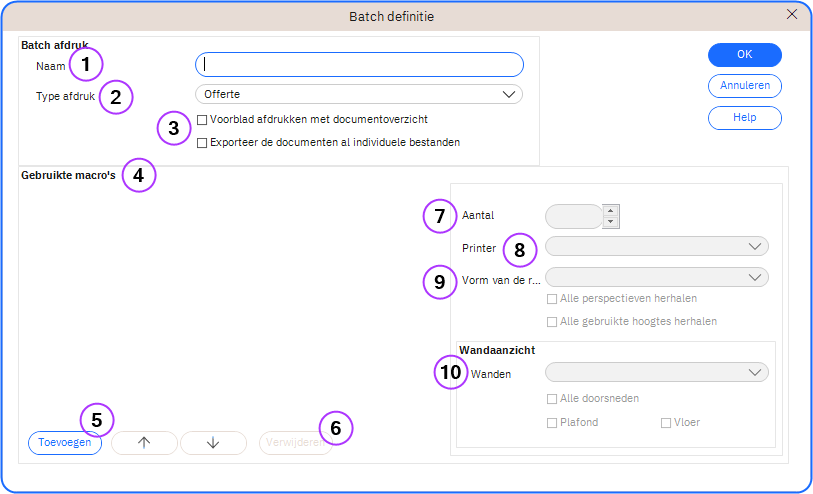
Task: Toggle Exporteer de documenten al individuele bestanden
Action: pos(202,143)
